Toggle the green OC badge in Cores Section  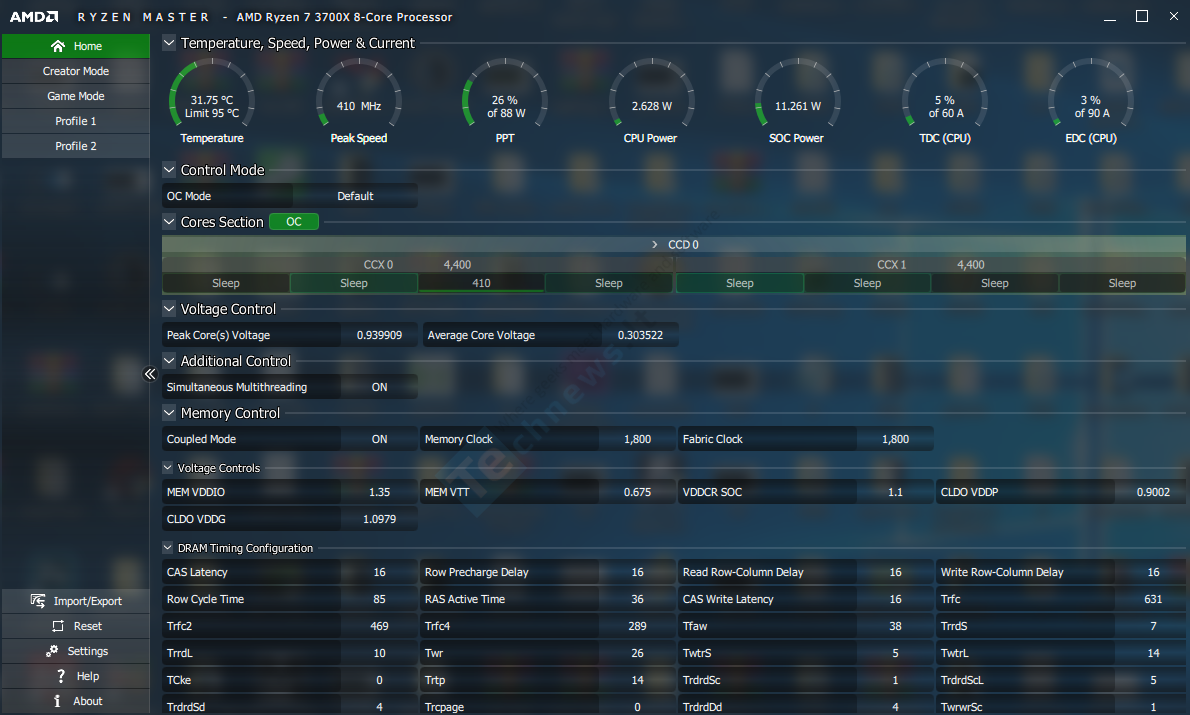pyautogui.click(x=294, y=222)
